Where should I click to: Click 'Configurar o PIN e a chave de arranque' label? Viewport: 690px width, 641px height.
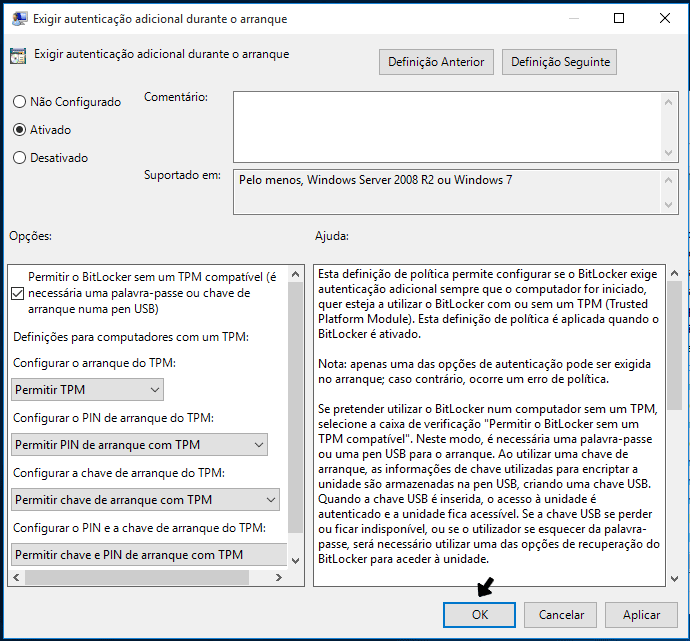coord(139,528)
